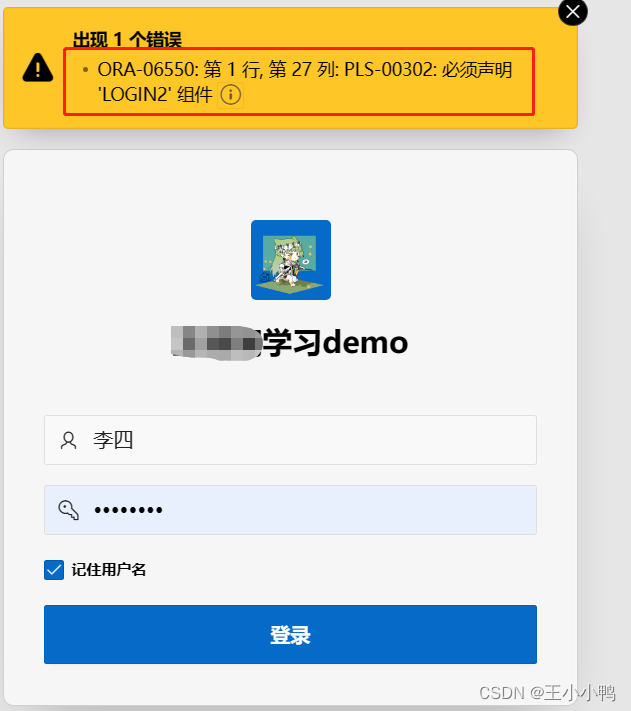Viewport: 631px width, 711px height.
Task: Uncheck the 记住用户名 checkbox
Action: [54, 570]
